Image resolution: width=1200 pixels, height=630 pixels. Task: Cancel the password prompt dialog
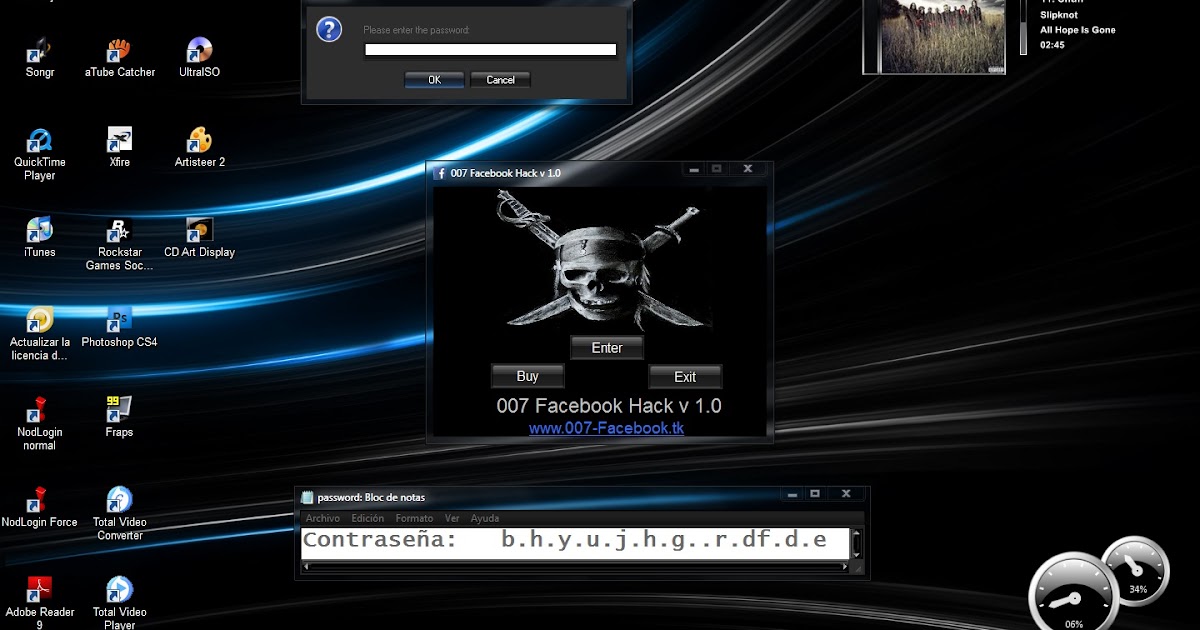click(500, 80)
